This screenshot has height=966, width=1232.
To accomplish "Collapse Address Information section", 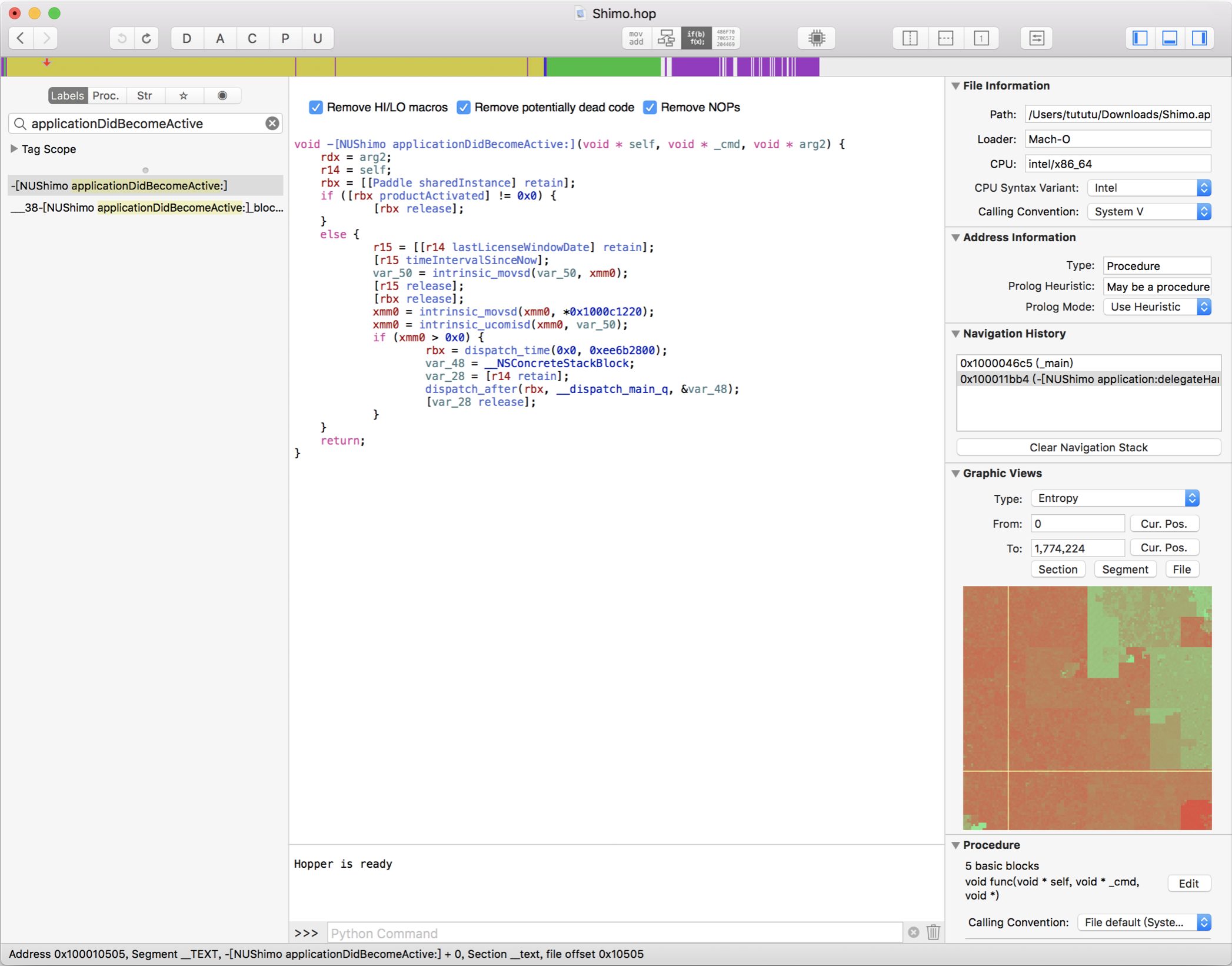I will (x=955, y=238).
